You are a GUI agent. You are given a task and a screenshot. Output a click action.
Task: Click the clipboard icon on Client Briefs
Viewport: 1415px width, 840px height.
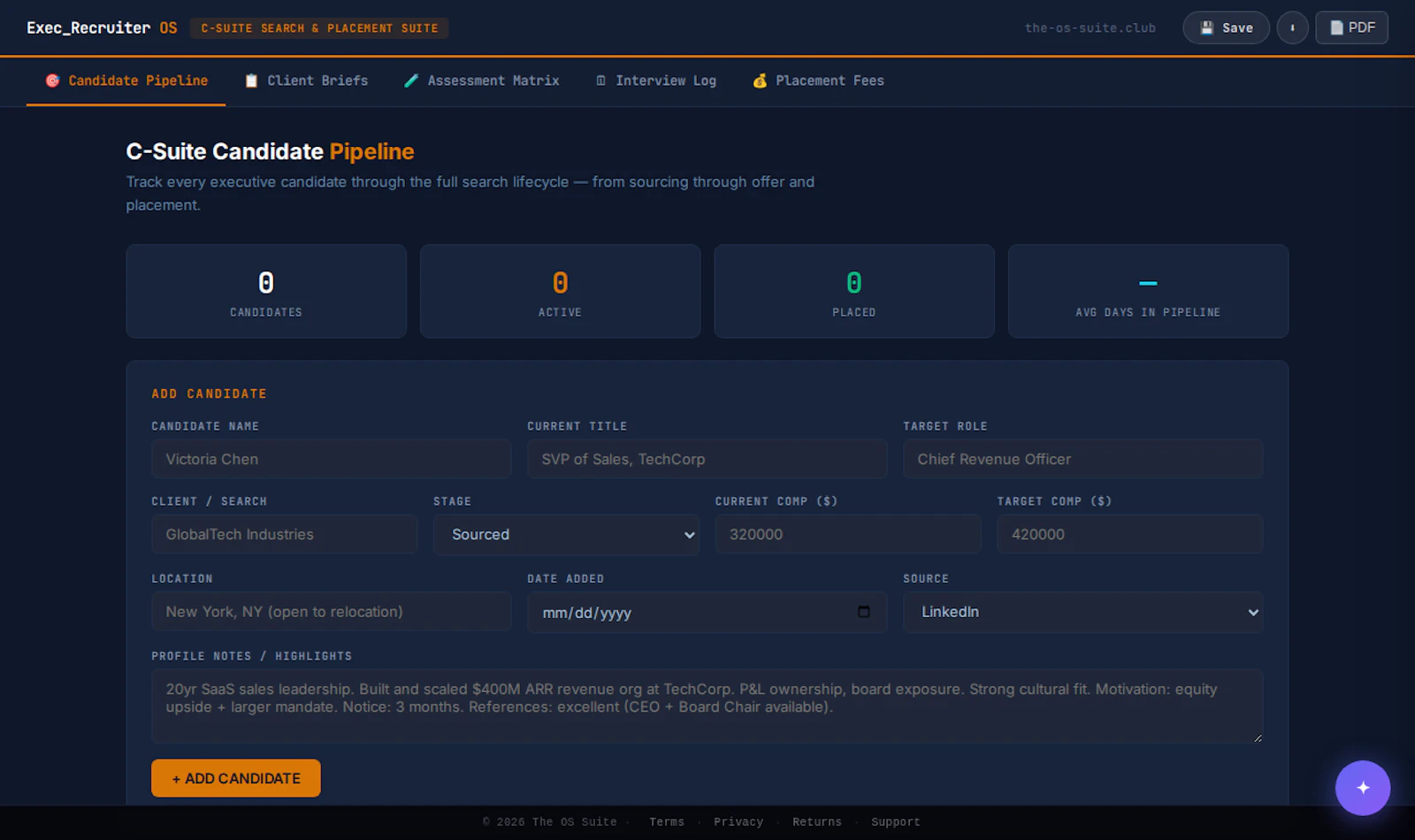click(x=251, y=80)
